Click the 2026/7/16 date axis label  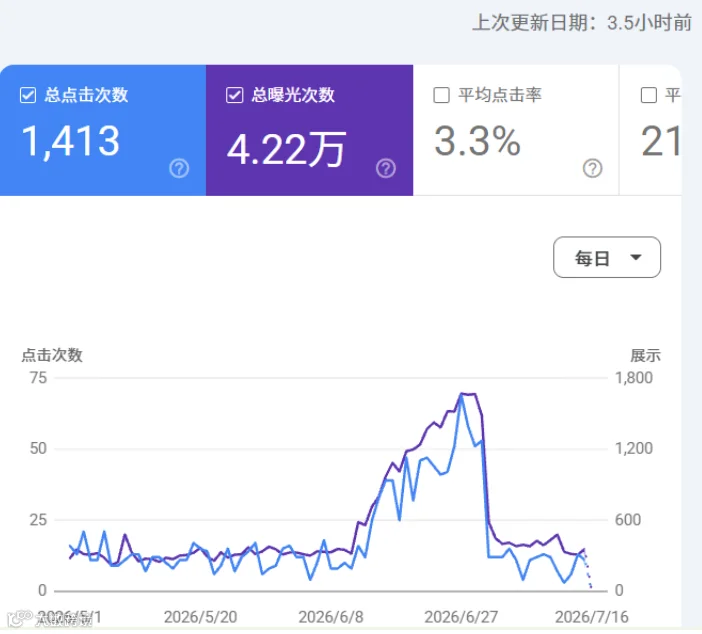click(x=591, y=617)
